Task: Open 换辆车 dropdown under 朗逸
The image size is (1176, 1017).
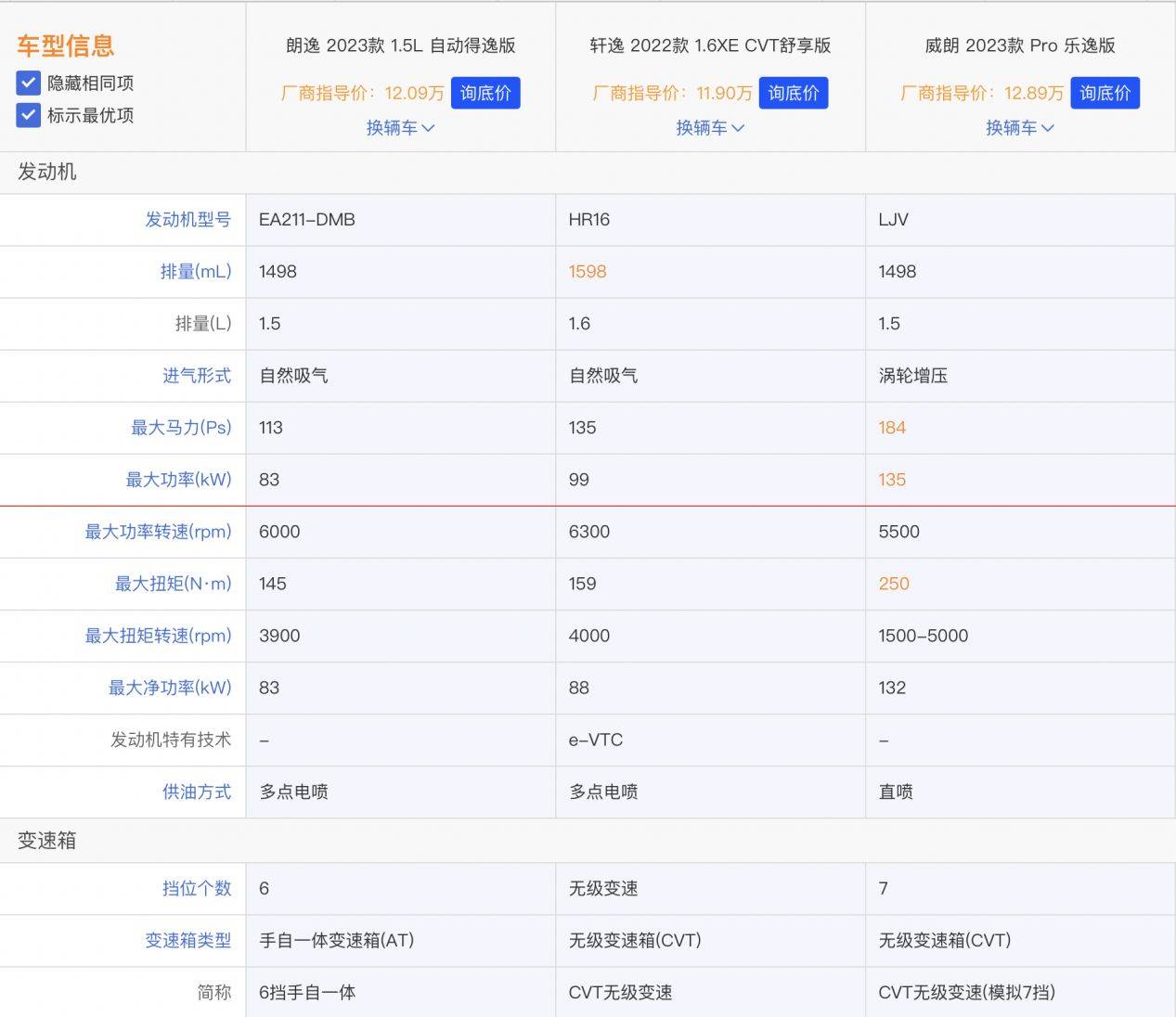Action: [400, 128]
